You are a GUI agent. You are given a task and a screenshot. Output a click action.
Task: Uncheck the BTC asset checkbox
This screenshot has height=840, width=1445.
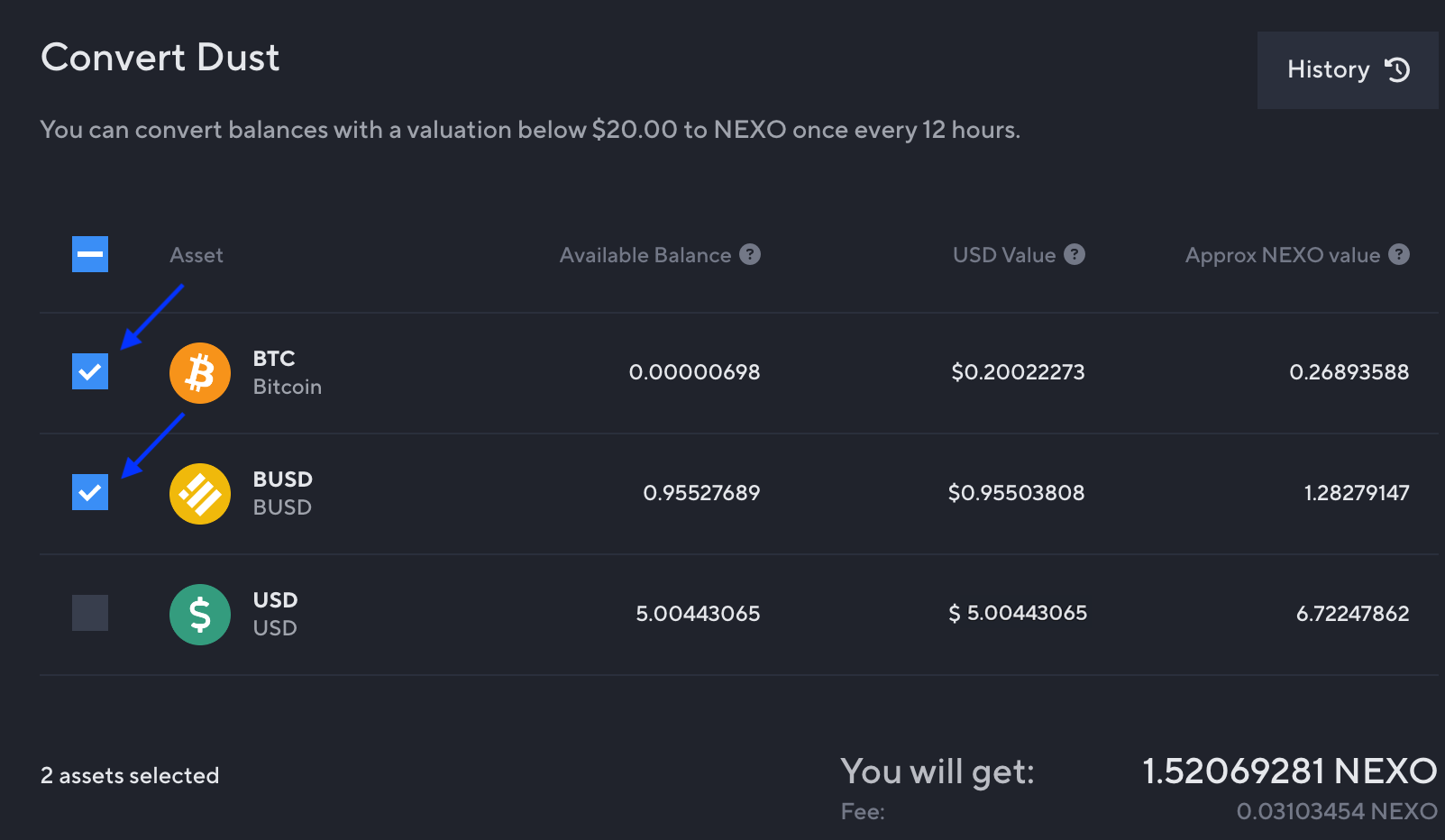(x=89, y=371)
